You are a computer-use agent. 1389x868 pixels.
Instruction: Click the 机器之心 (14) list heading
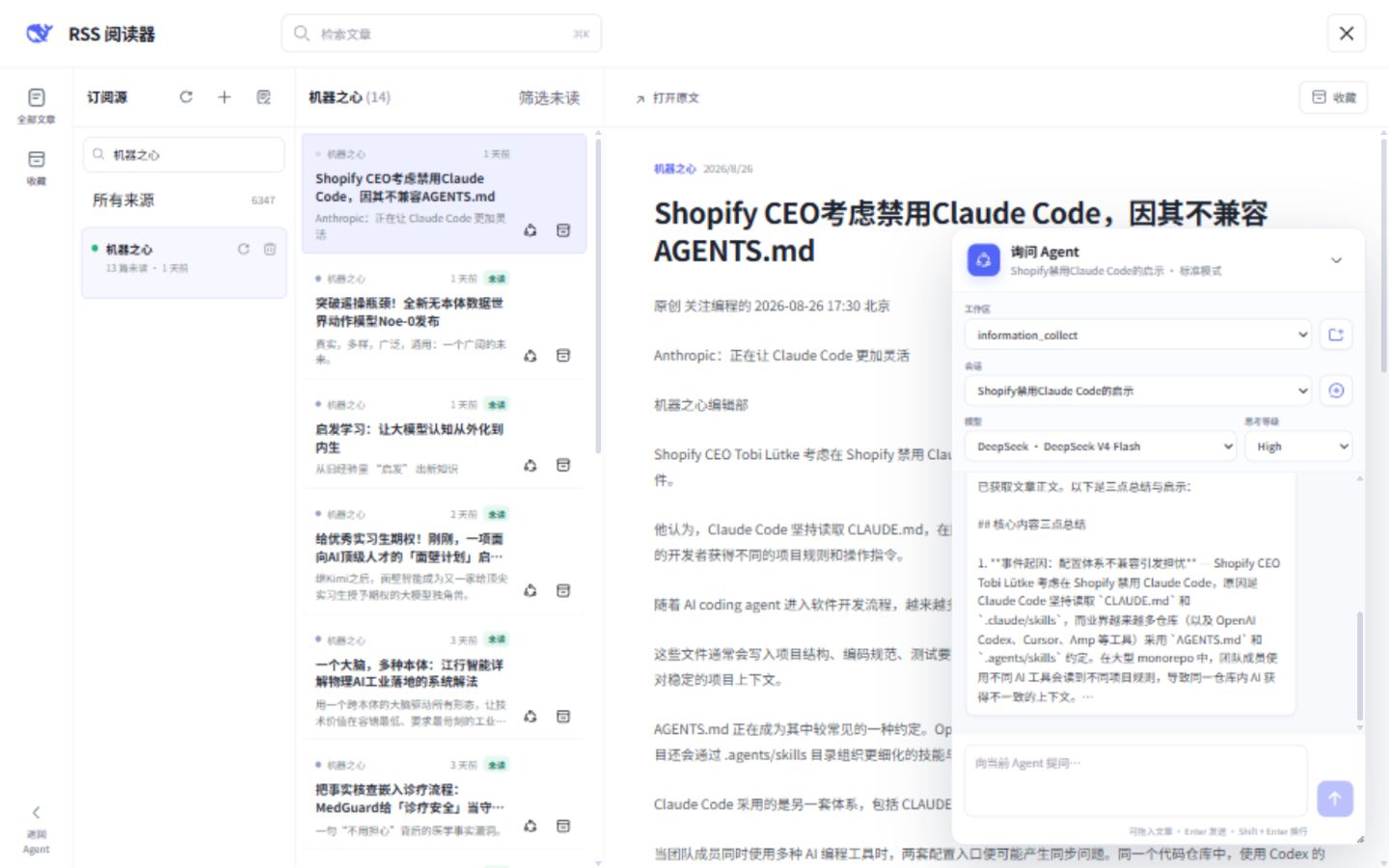pos(349,97)
